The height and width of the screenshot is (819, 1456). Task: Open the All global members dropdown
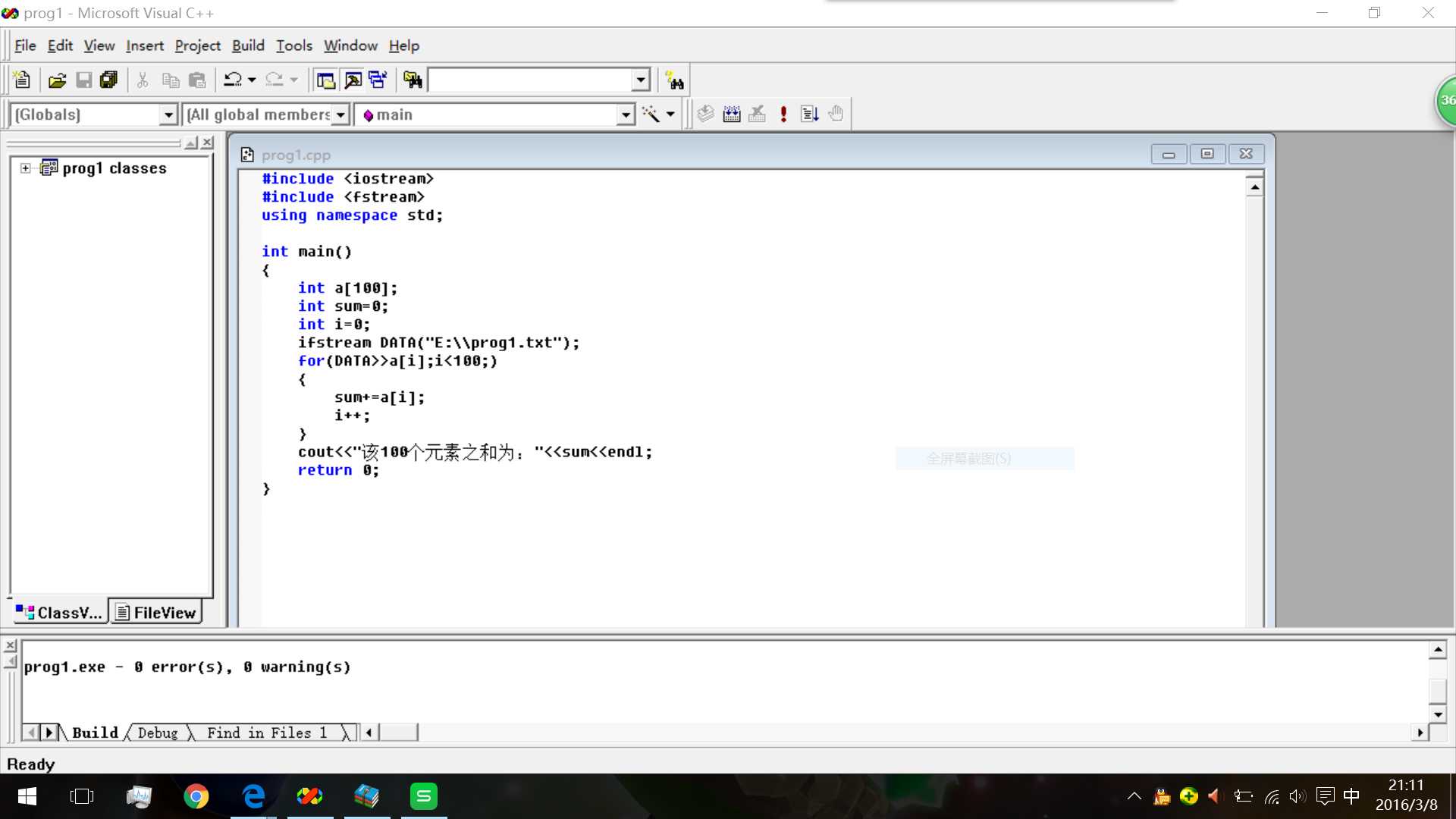340,115
